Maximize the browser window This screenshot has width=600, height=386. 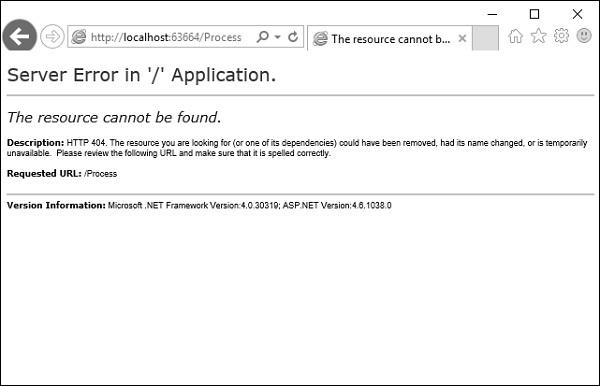click(x=534, y=14)
